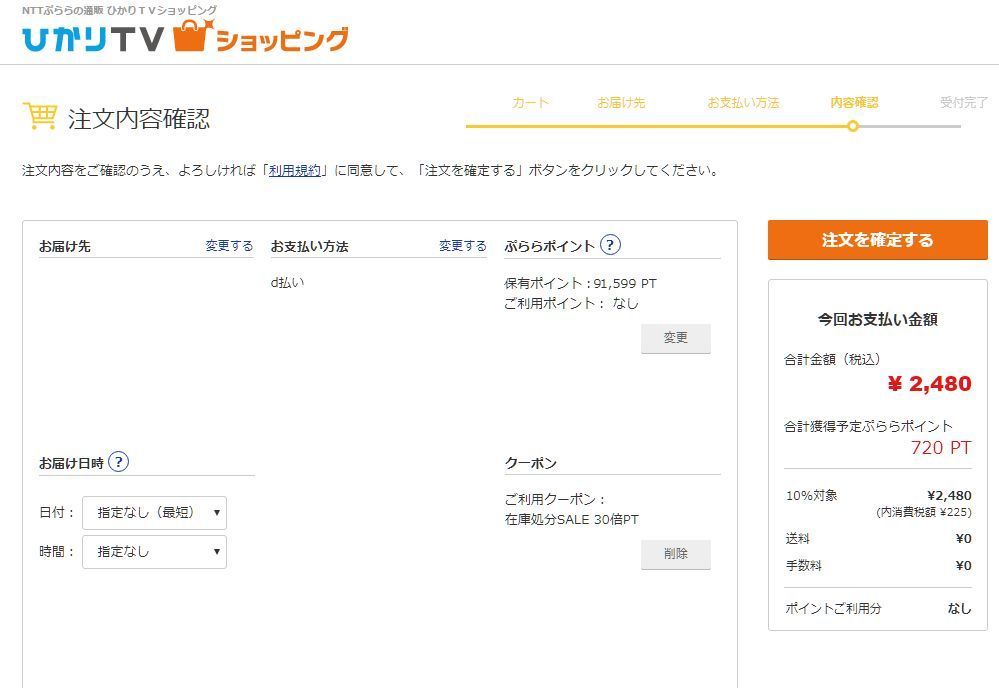This screenshot has width=999, height=688.
Task: Click the orange shopping bag logo icon
Action: pyautogui.click(x=192, y=37)
